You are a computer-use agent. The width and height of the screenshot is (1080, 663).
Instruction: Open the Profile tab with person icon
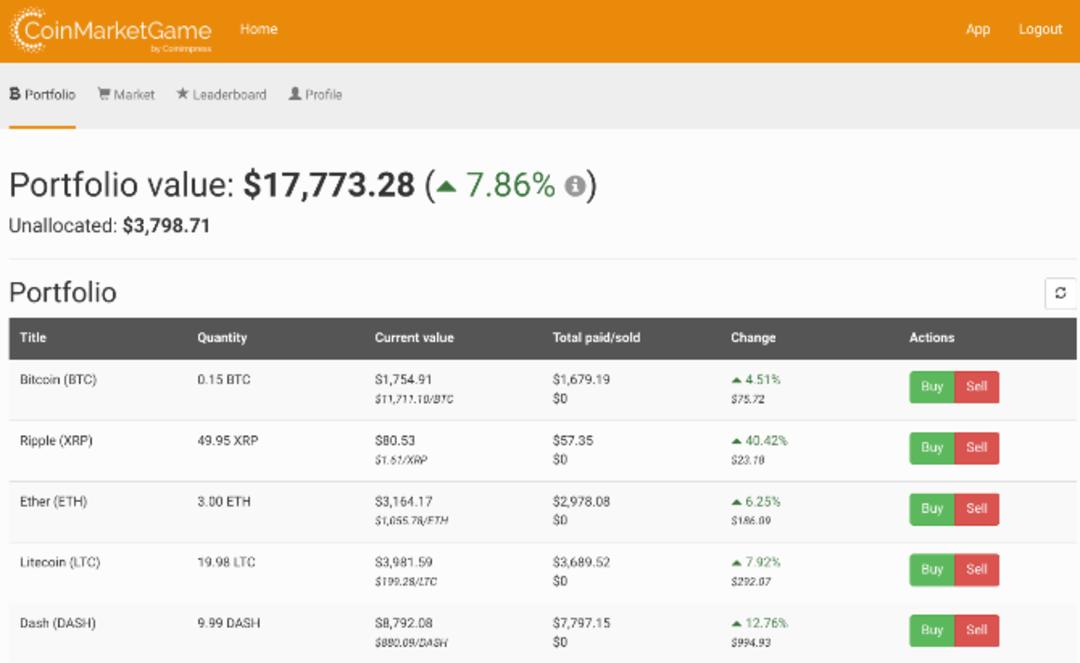(315, 94)
